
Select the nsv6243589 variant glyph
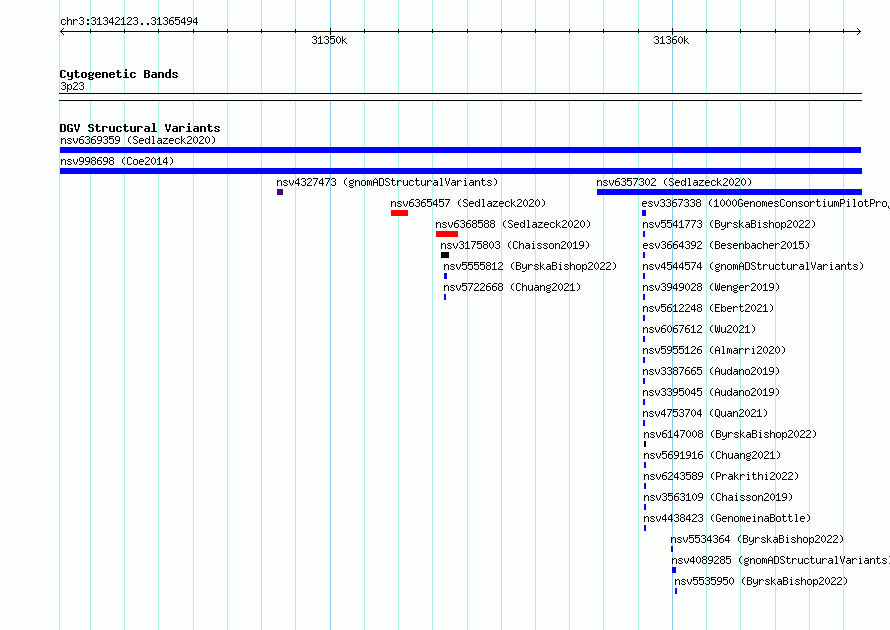(645, 486)
